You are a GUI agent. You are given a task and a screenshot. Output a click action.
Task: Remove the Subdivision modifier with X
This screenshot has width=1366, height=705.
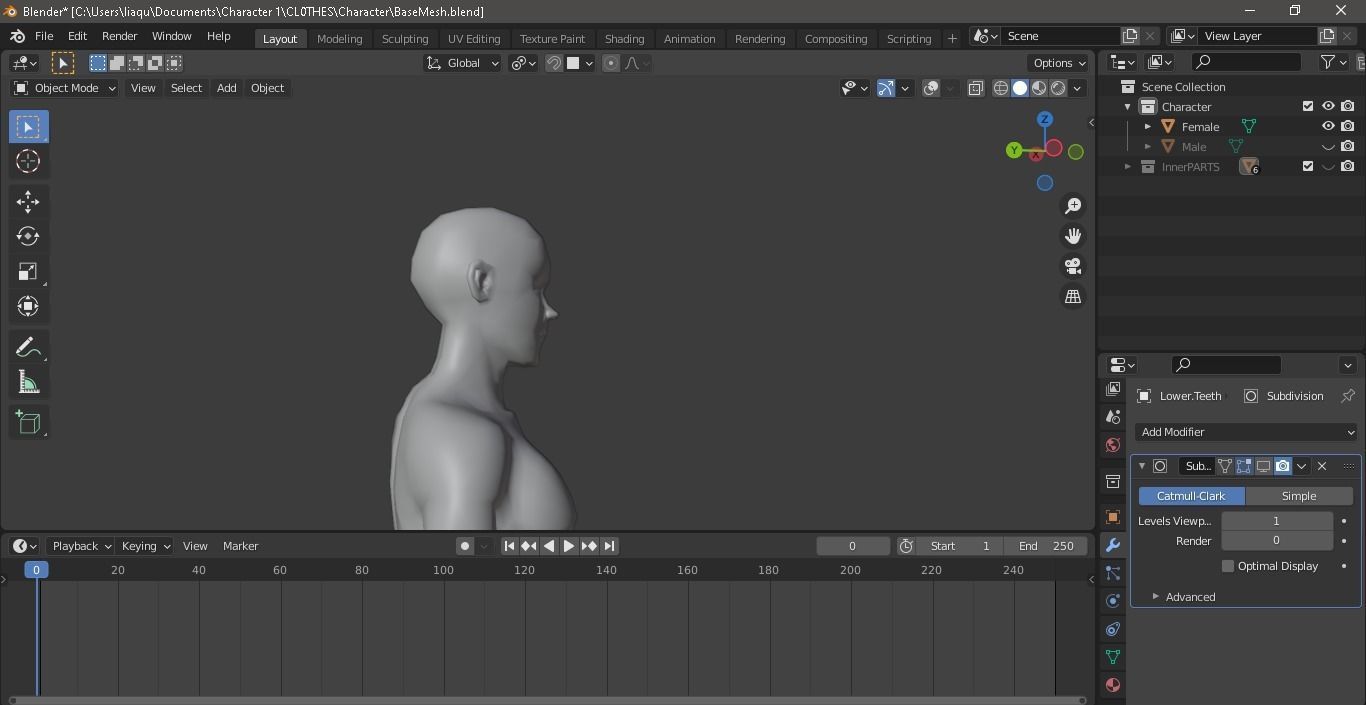point(1322,466)
